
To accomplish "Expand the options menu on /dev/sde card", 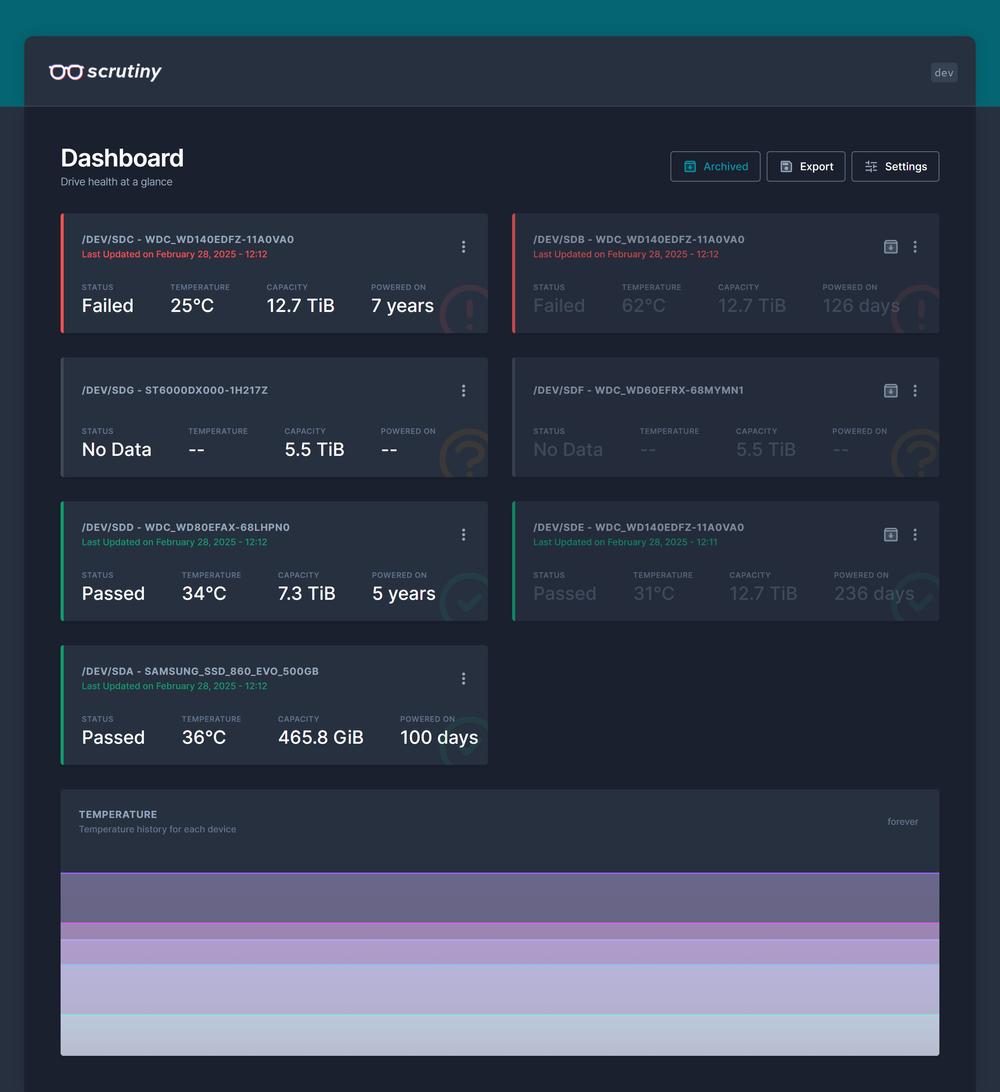I will (x=915, y=535).
